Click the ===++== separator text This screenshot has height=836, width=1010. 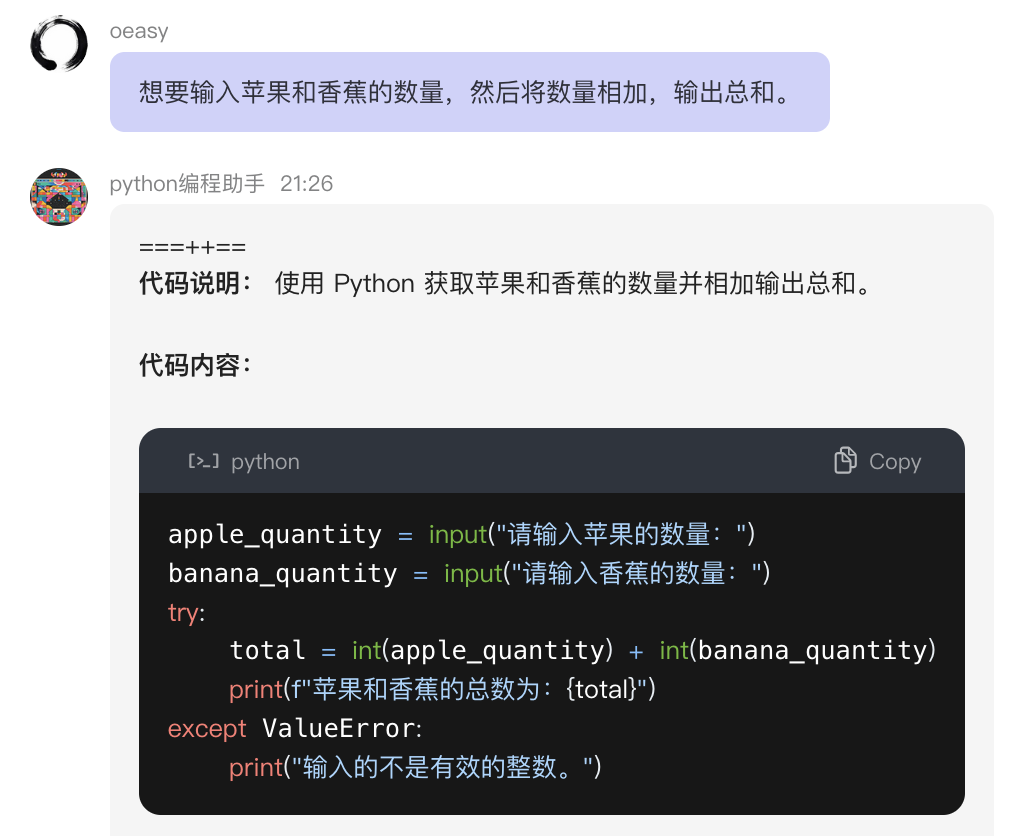193,248
